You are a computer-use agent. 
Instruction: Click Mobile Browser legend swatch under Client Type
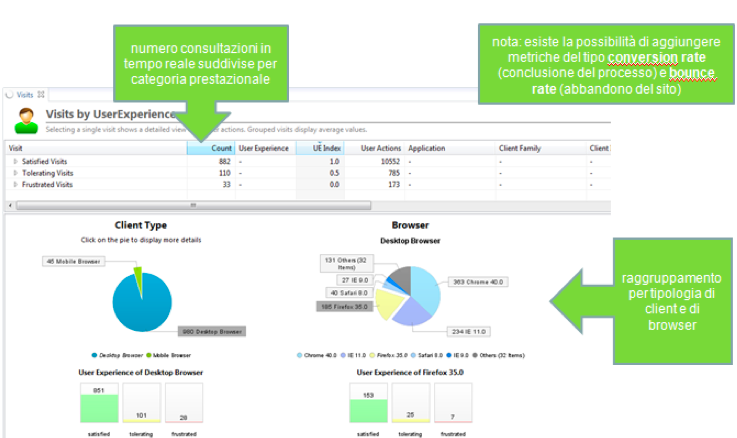point(149,355)
